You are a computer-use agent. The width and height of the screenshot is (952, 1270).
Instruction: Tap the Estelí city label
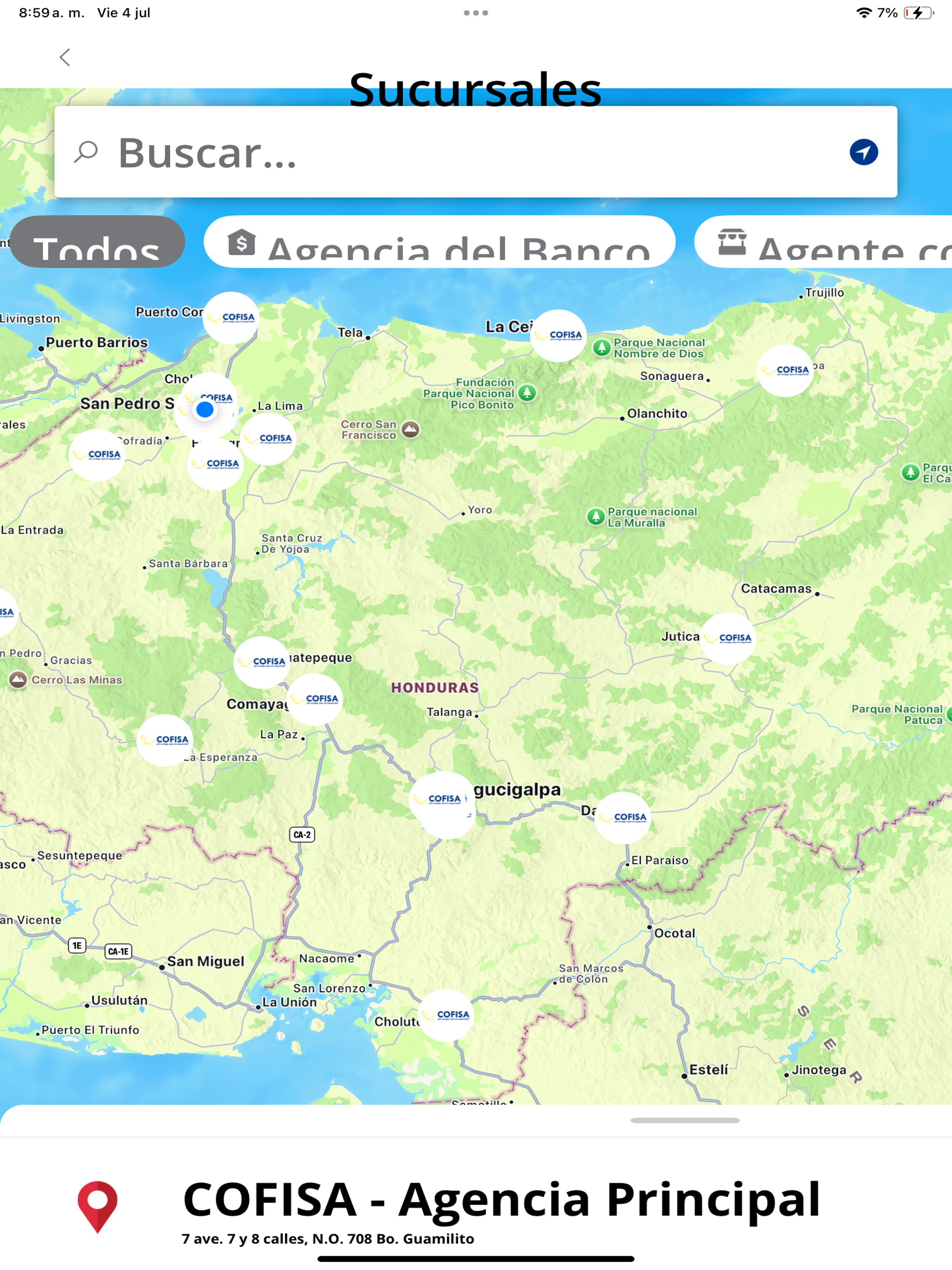[708, 1070]
